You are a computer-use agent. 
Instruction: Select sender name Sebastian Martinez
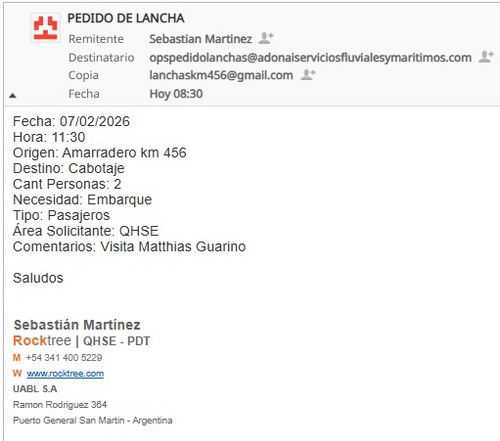click(x=200, y=39)
